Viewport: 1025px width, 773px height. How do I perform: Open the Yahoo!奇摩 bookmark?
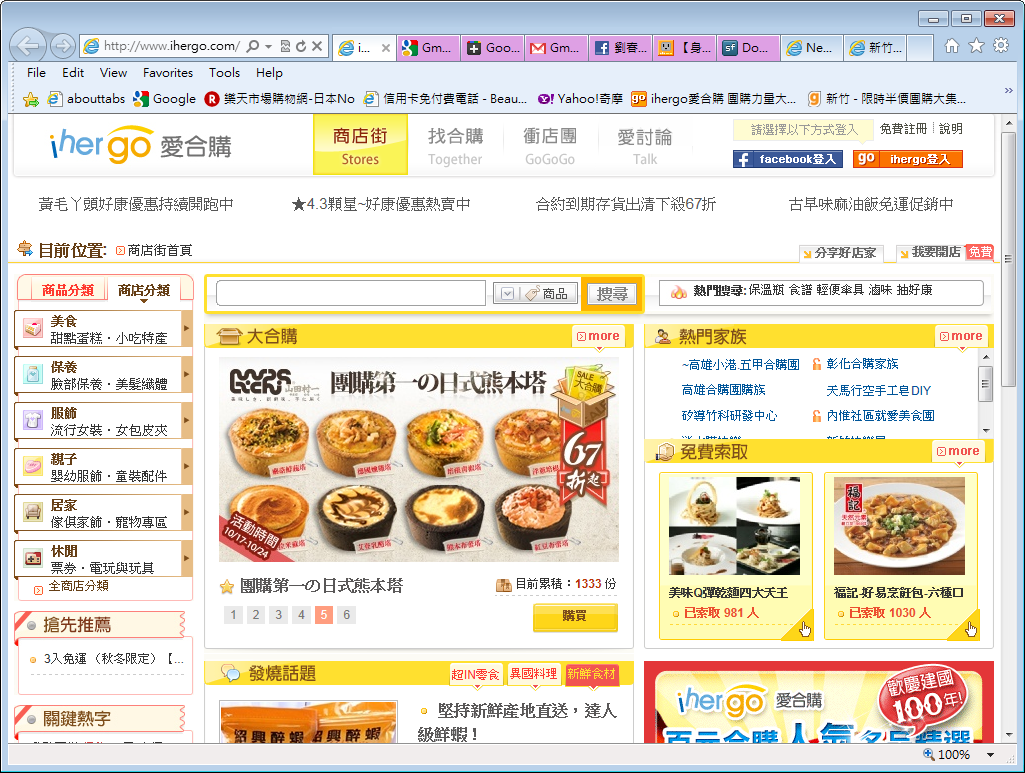580,99
